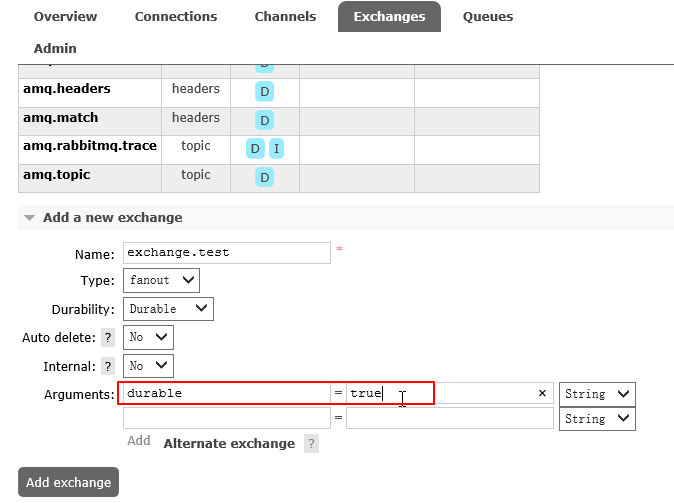Click the Add exchange button
674x503 pixels.
[x=68, y=482]
